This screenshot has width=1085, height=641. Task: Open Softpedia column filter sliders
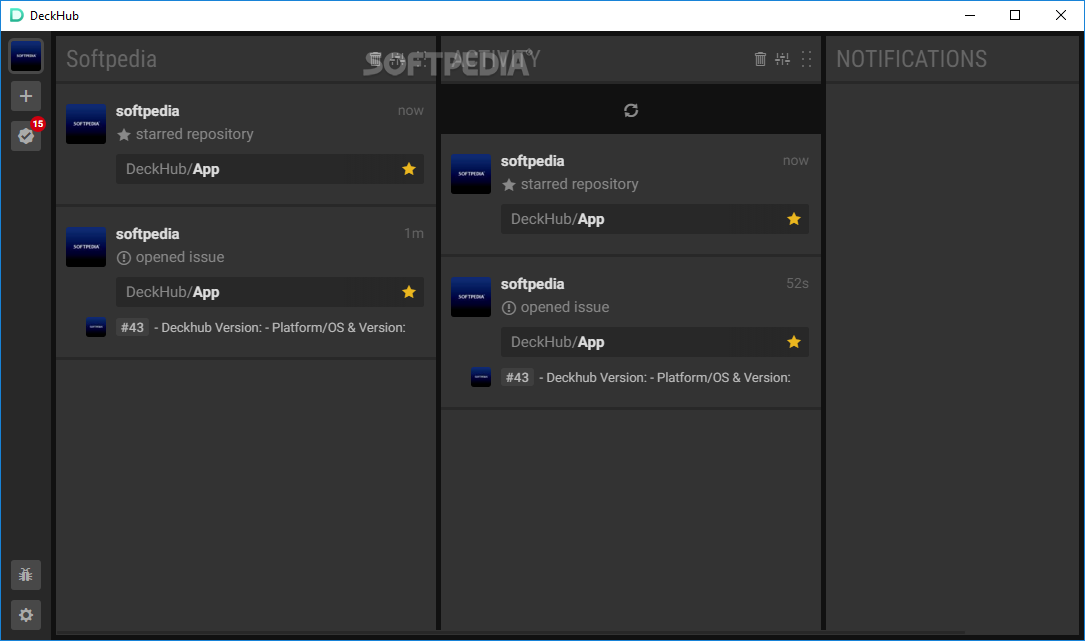click(397, 59)
